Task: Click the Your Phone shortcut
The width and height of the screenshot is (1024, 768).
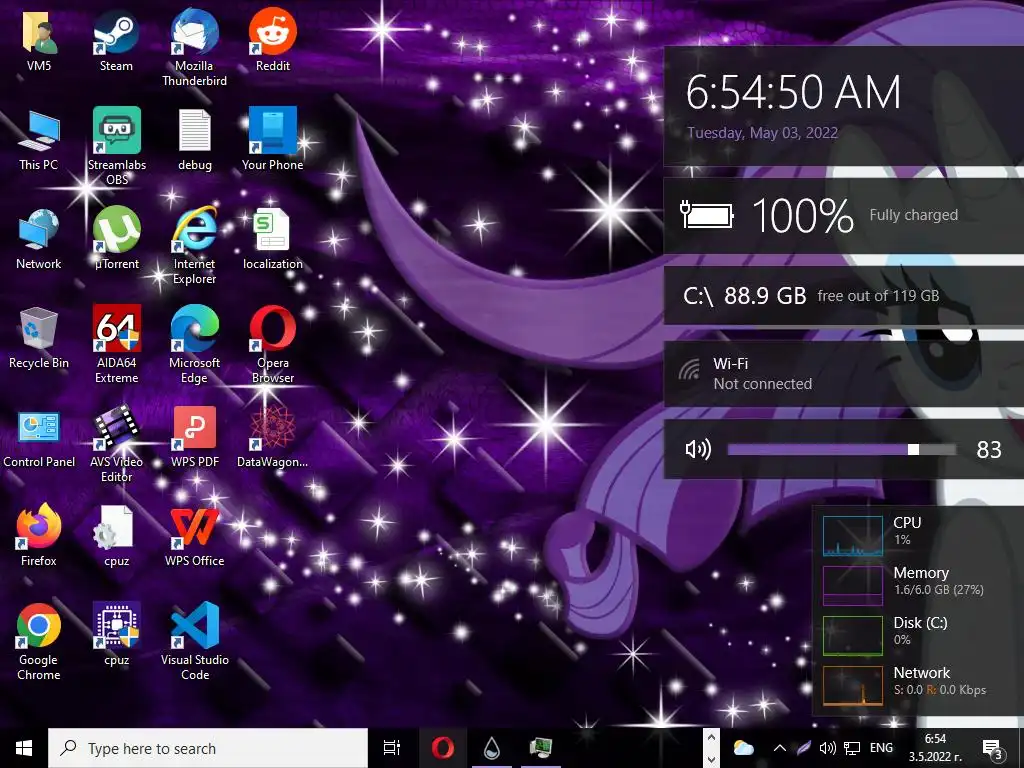Action: click(272, 139)
